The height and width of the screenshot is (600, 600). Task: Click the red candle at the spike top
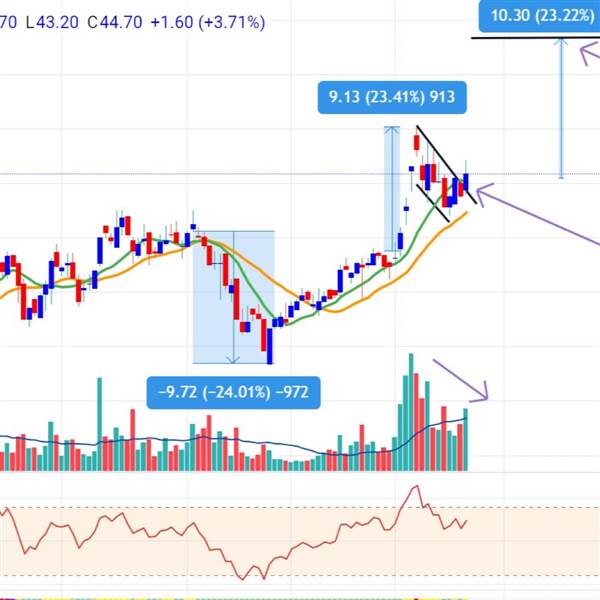point(417,142)
